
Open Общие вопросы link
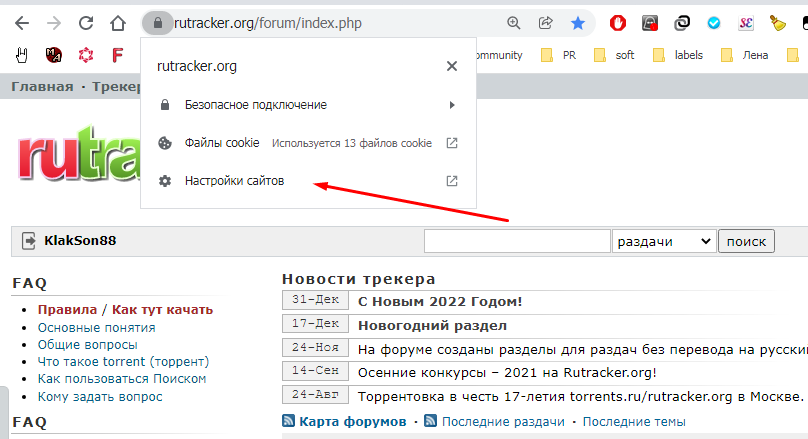[88, 345]
